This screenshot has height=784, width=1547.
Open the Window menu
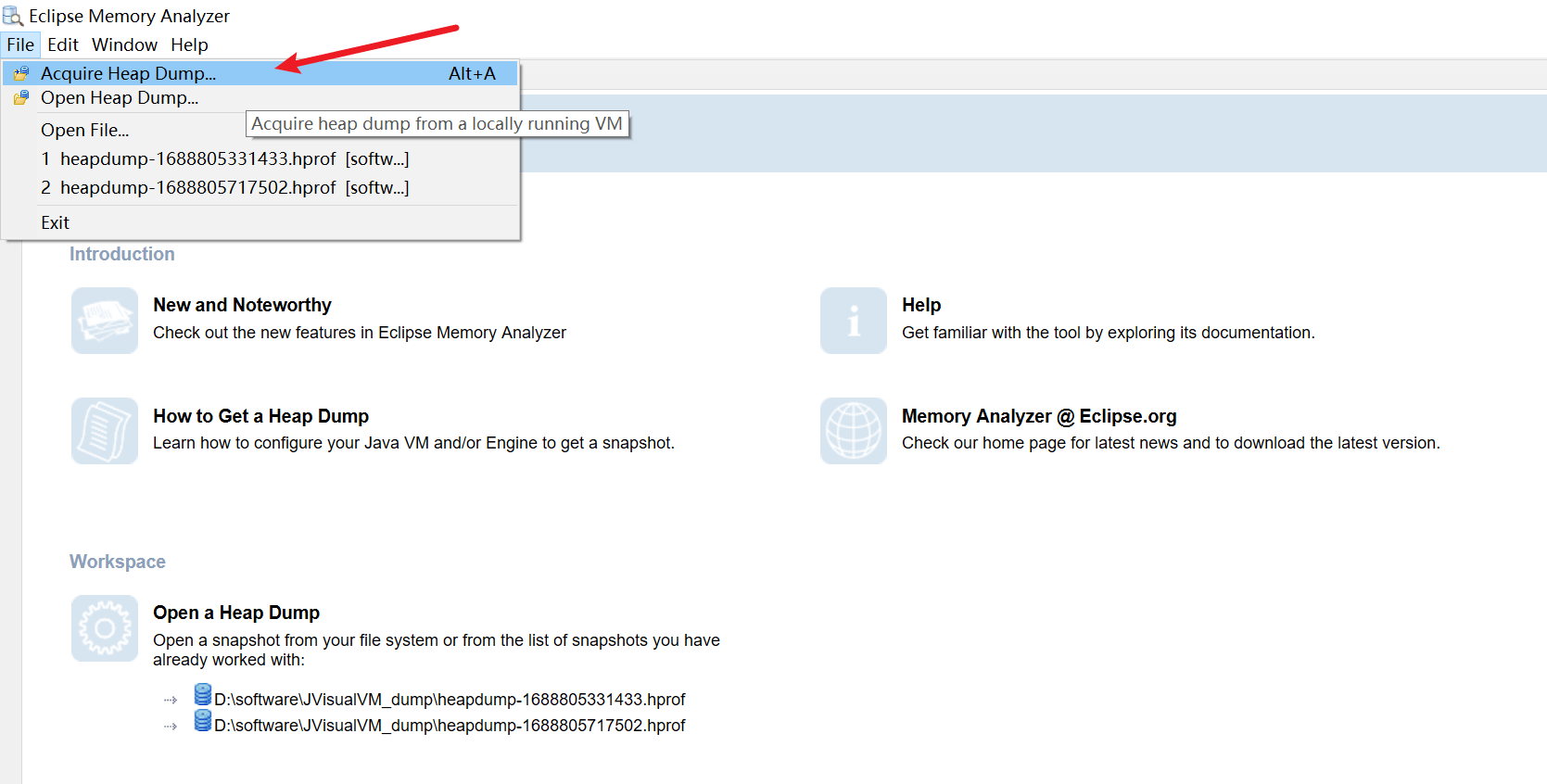coord(124,44)
